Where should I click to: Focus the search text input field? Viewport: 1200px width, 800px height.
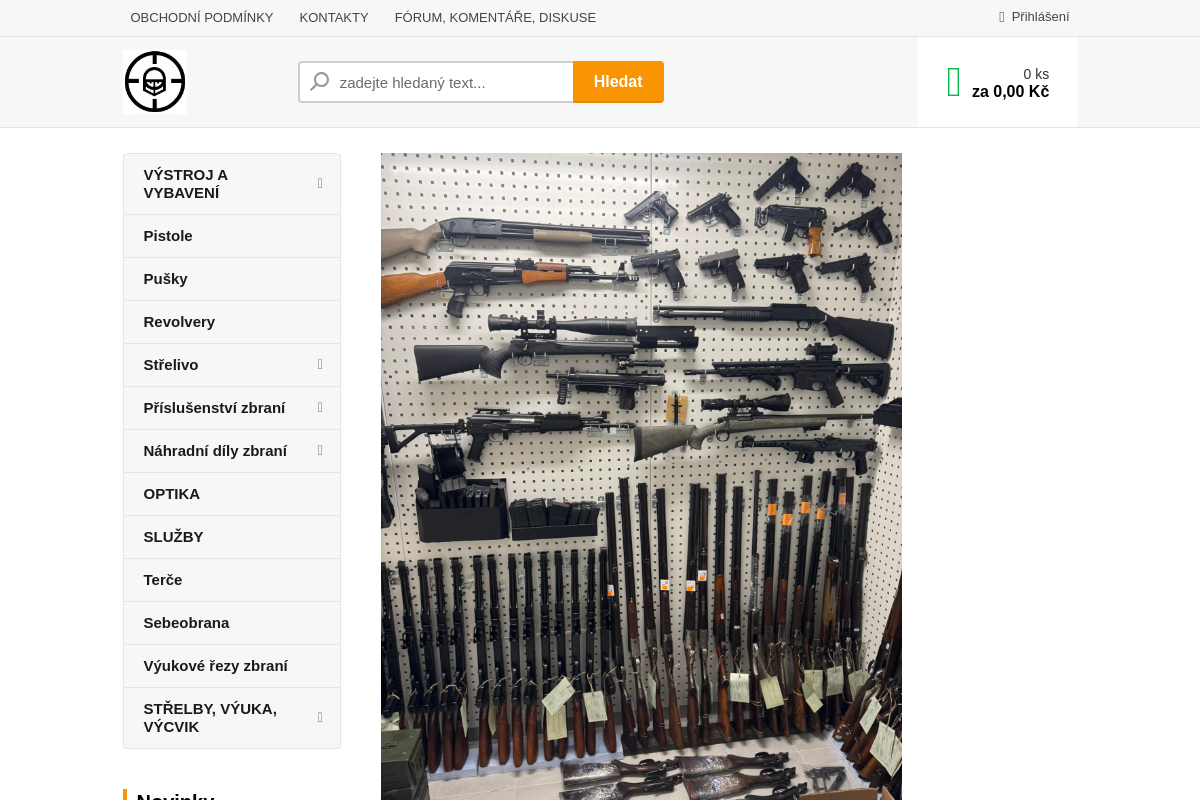pyautogui.click(x=450, y=82)
